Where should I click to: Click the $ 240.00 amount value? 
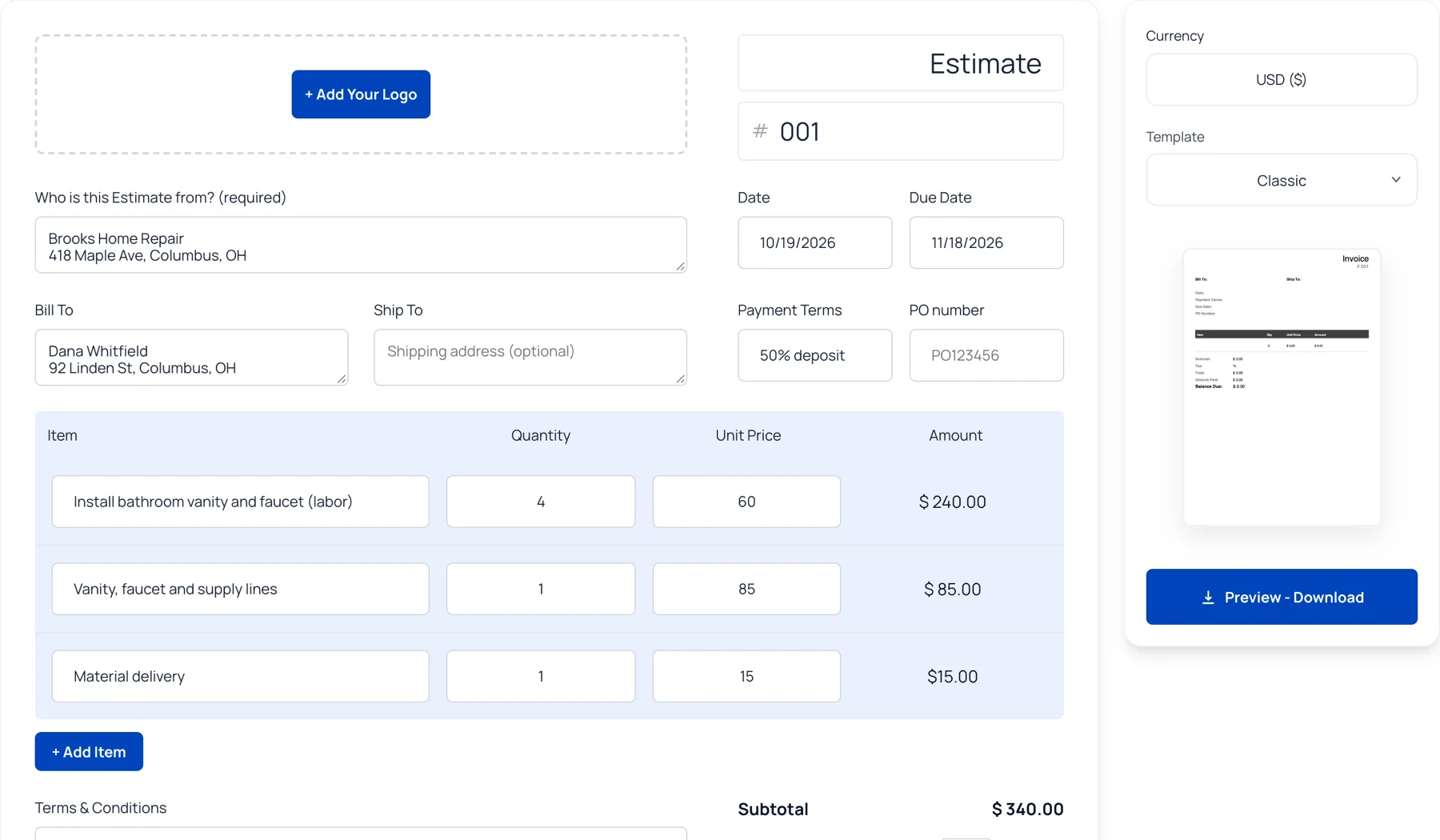pos(952,502)
